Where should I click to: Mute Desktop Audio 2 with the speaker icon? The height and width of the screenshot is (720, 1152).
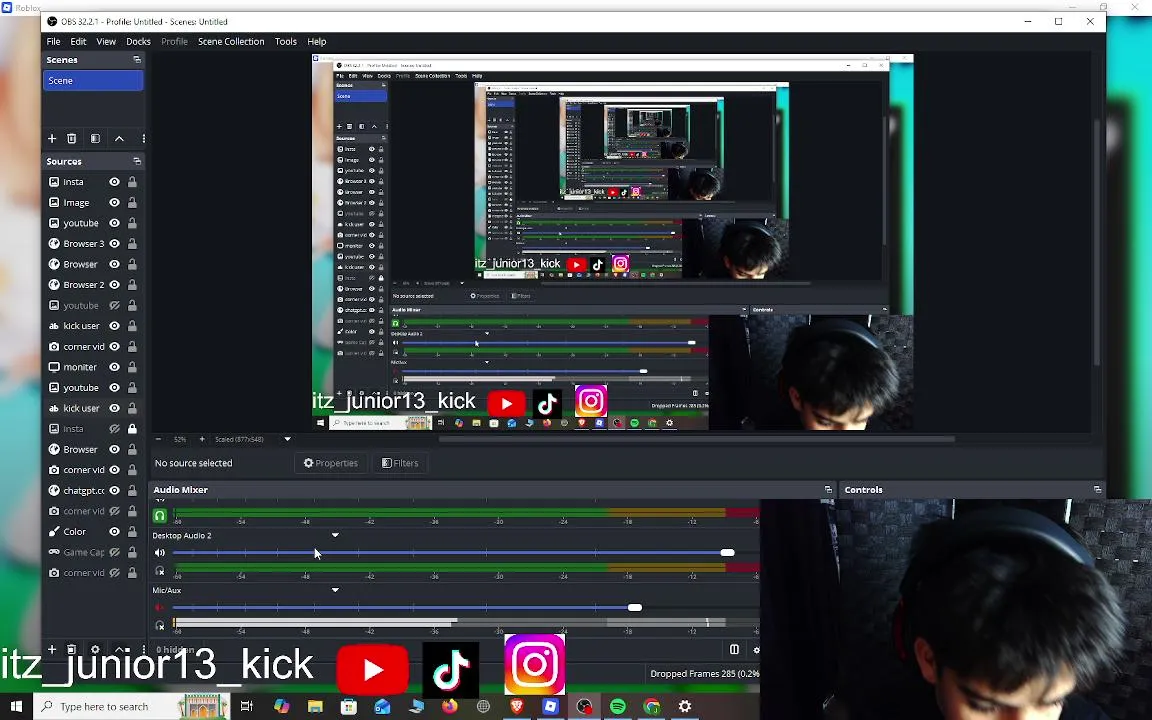(159, 552)
